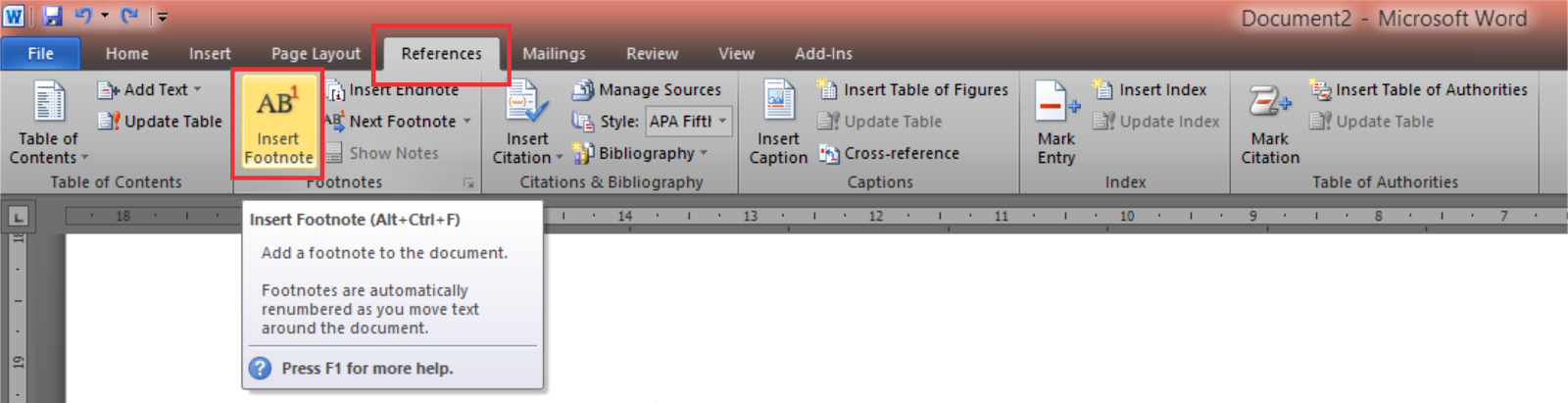Viewport: 1568px width, 403px height.
Task: Click Insert Endnote
Action: coord(393,89)
